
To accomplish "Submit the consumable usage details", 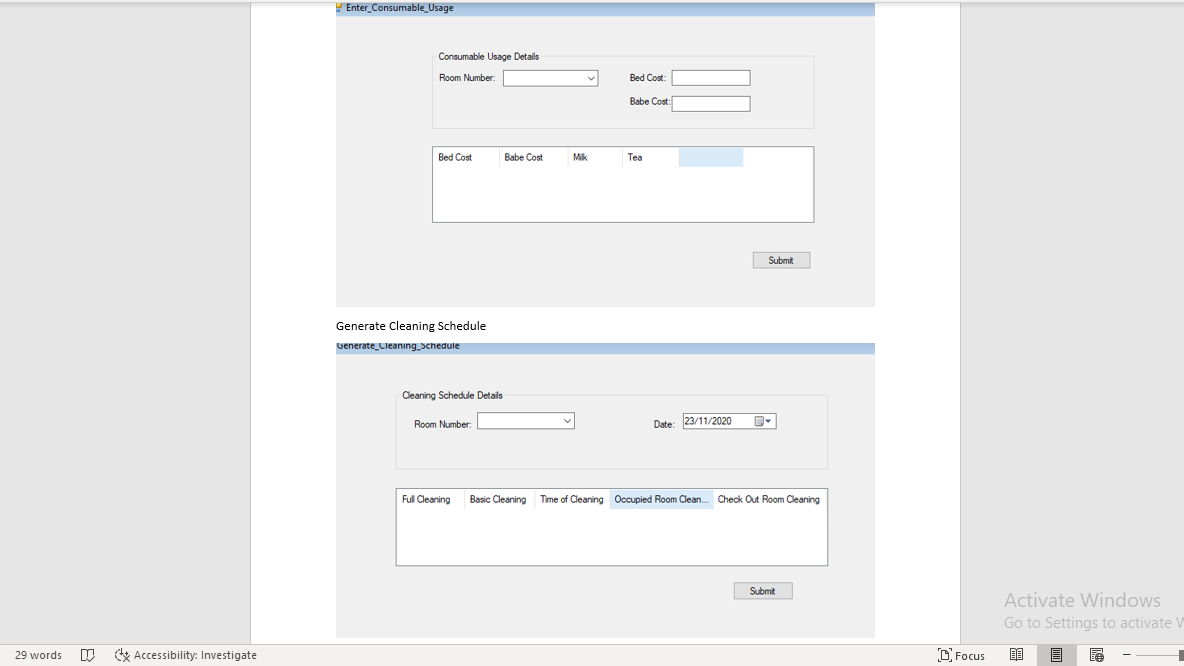I will click(781, 259).
